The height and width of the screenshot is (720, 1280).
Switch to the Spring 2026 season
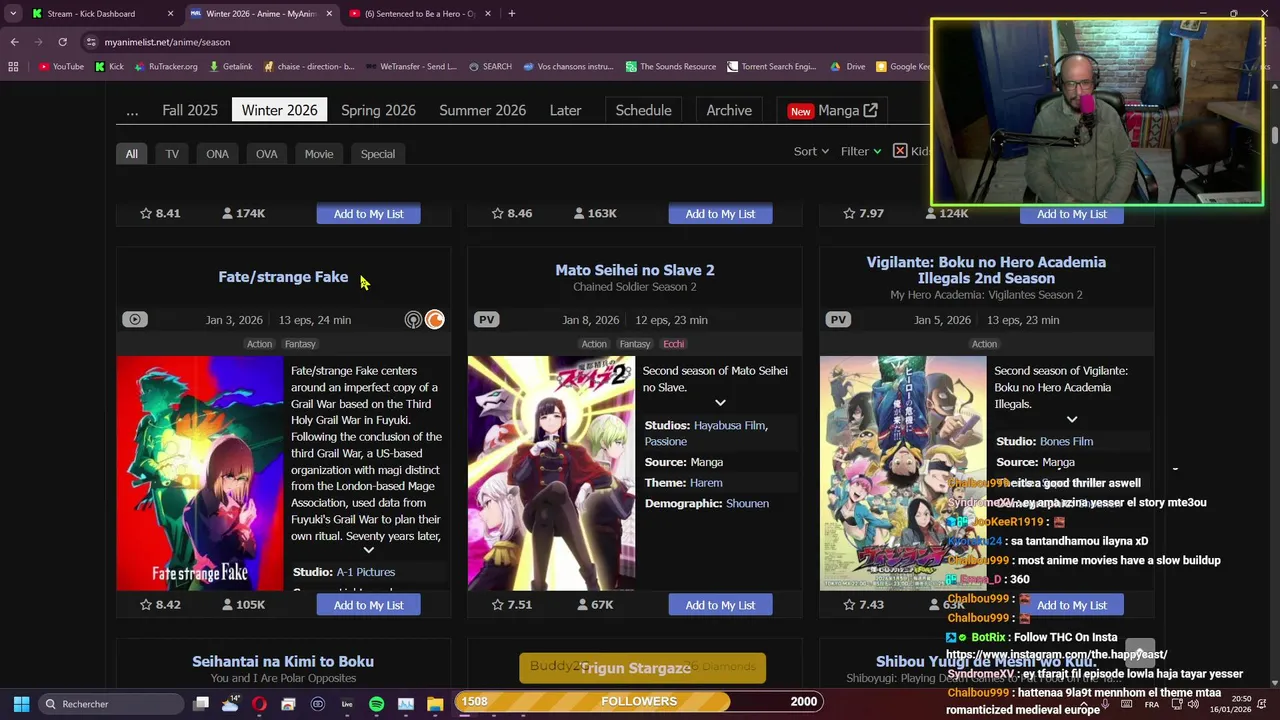(x=378, y=110)
